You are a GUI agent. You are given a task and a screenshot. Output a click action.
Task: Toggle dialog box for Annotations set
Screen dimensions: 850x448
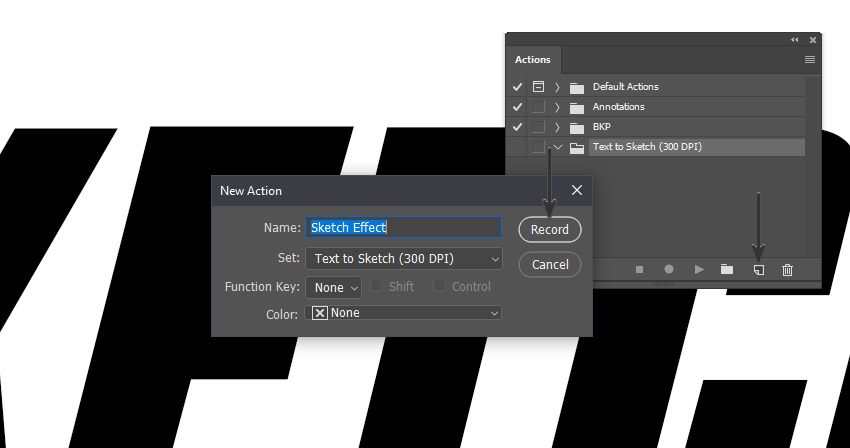tap(538, 107)
